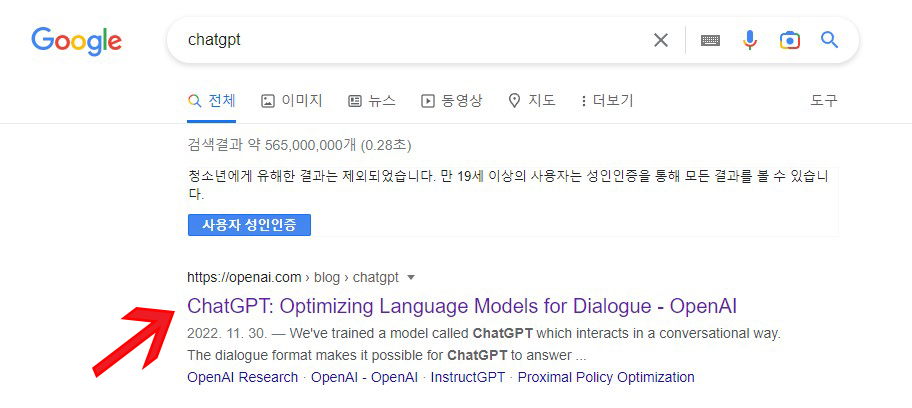Open the on-screen keyboard icon
This screenshot has height=408, width=912.
tap(710, 40)
